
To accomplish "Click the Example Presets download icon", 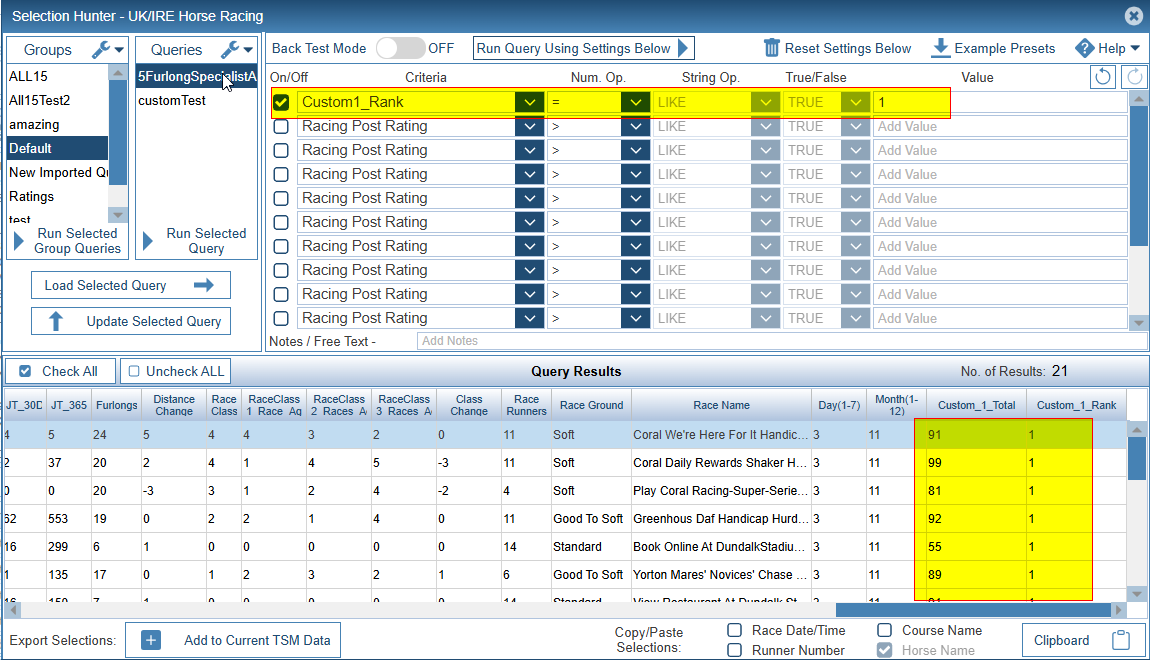I will pos(940,48).
